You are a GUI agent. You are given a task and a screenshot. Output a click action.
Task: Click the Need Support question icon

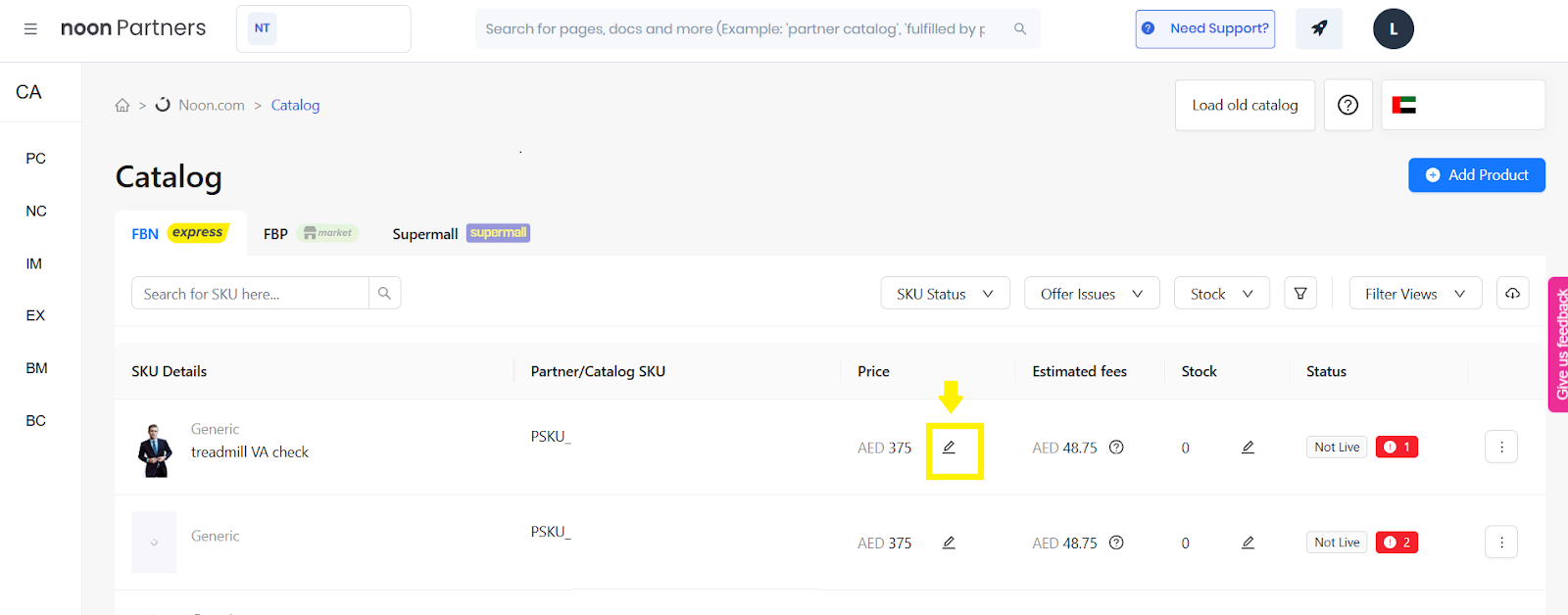1149,28
